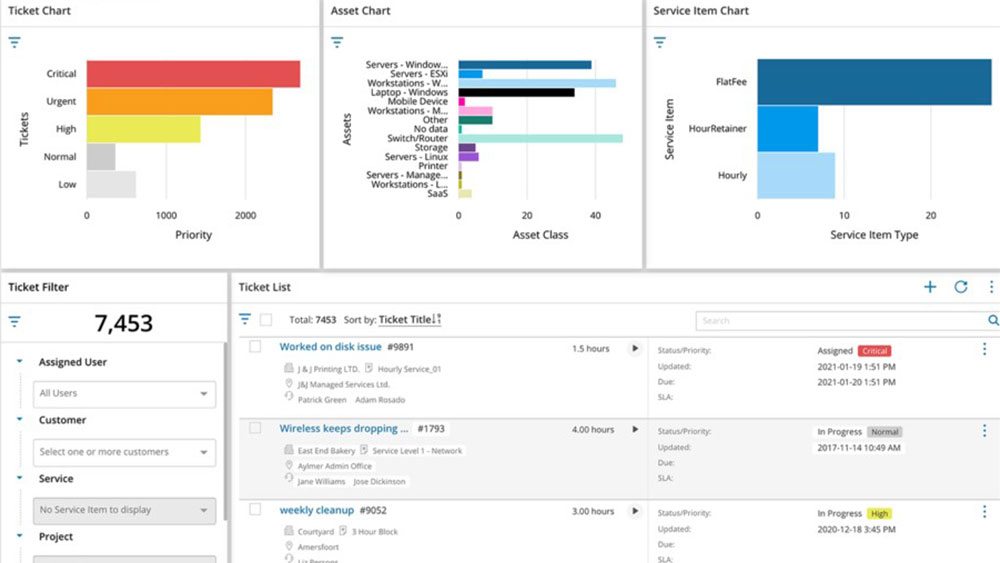Image resolution: width=1000 pixels, height=563 pixels.
Task: Start timer on Worked on disk issue ticket
Action: 634,349
